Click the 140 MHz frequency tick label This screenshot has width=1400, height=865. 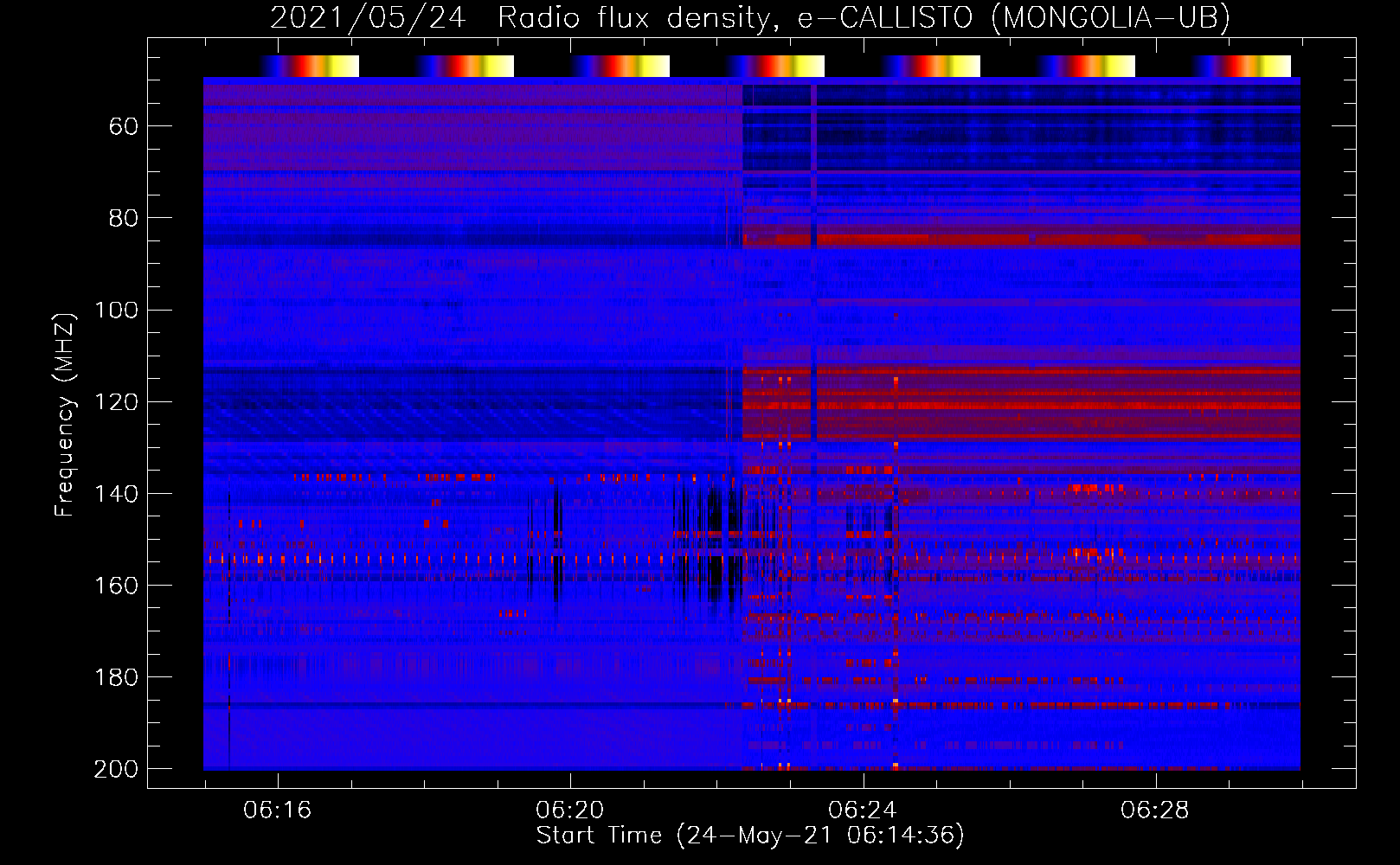pos(116,494)
